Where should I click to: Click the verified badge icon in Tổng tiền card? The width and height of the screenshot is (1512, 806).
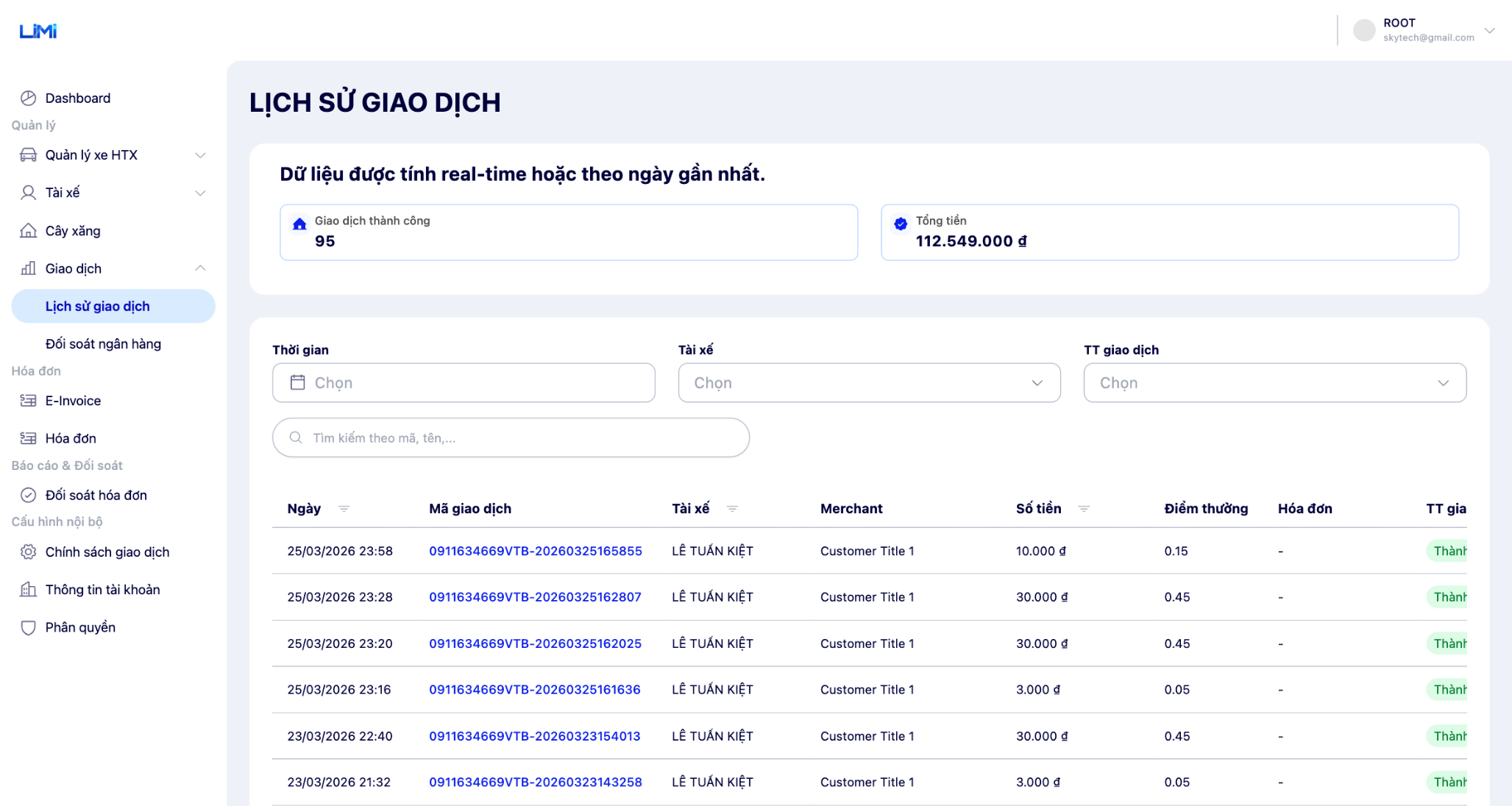click(x=901, y=224)
